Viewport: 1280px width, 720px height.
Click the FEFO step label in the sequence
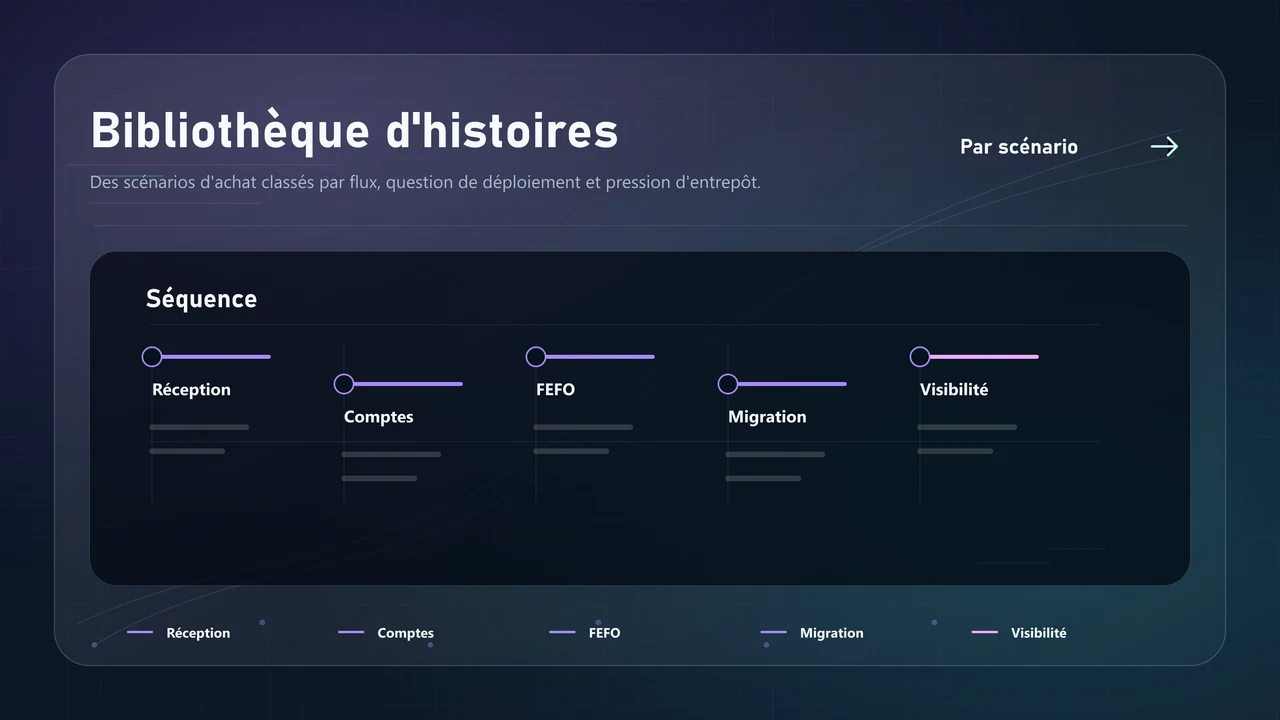tap(555, 390)
